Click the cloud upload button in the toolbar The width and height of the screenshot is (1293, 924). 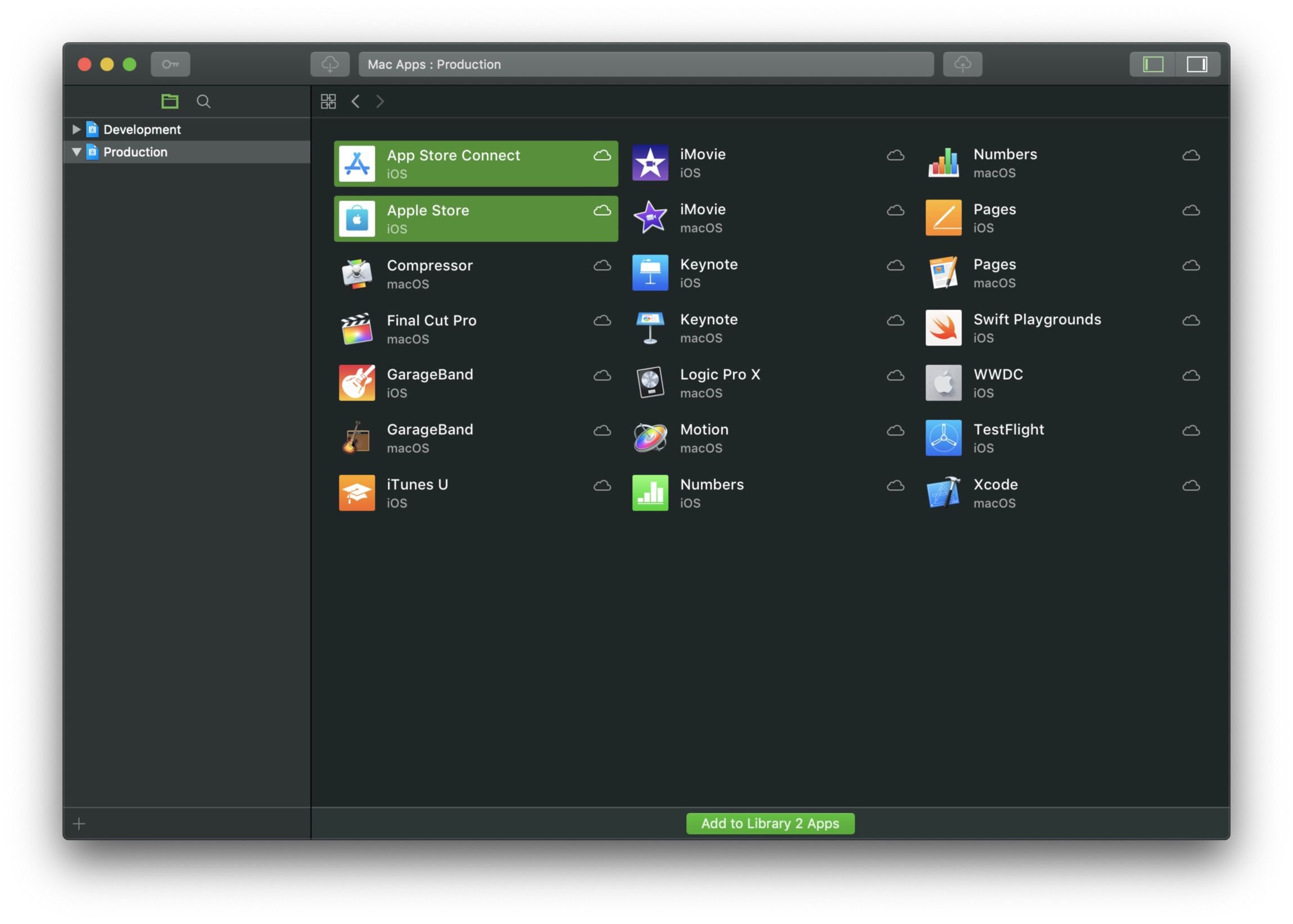click(962, 64)
